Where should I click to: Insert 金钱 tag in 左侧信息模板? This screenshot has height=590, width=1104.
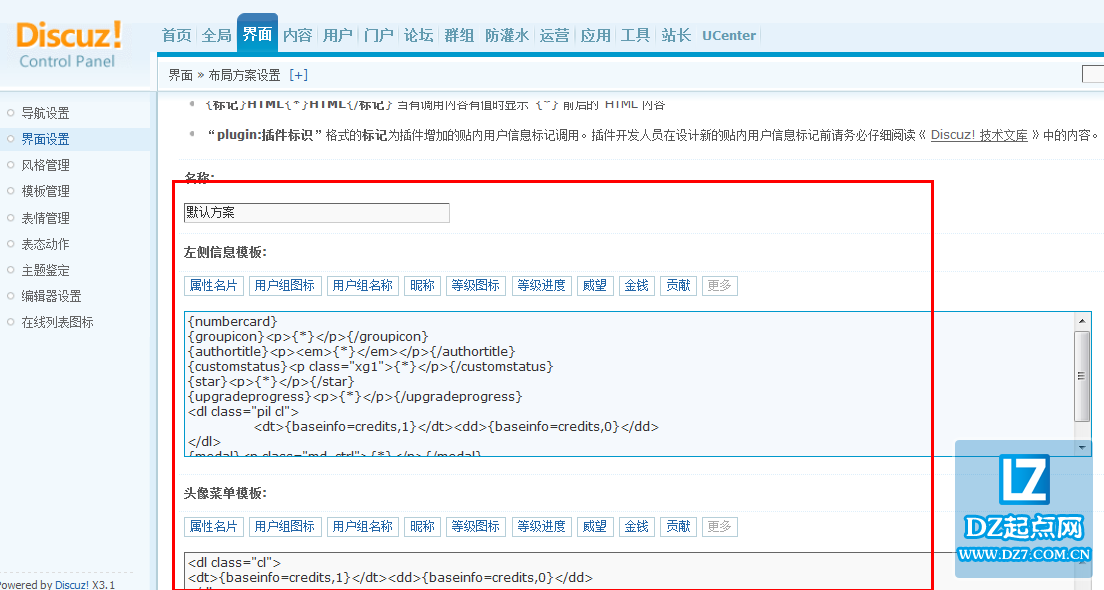(x=636, y=285)
